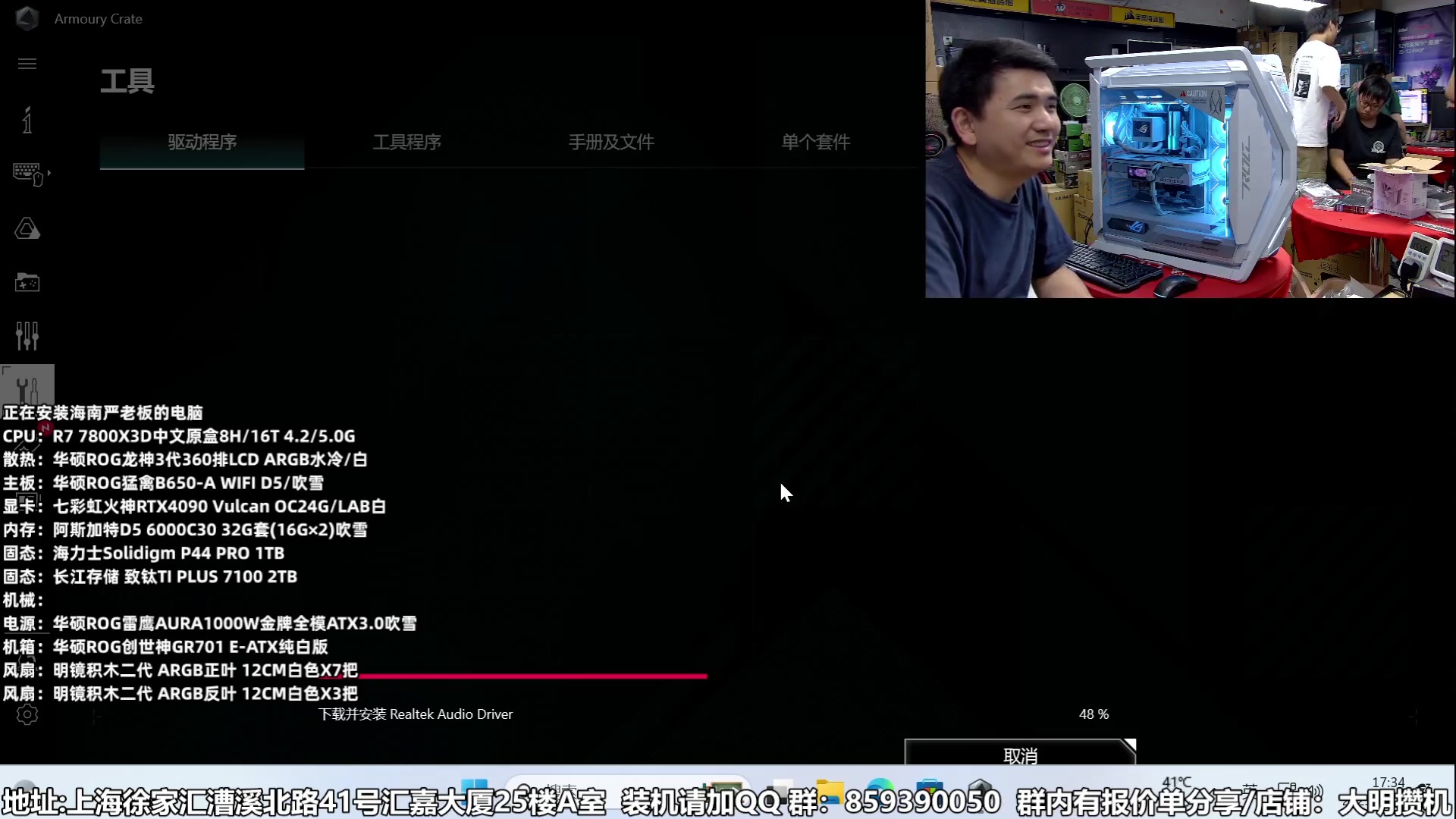Switch to the 手册及文件 tab
The height and width of the screenshot is (819, 1456).
coord(611,142)
